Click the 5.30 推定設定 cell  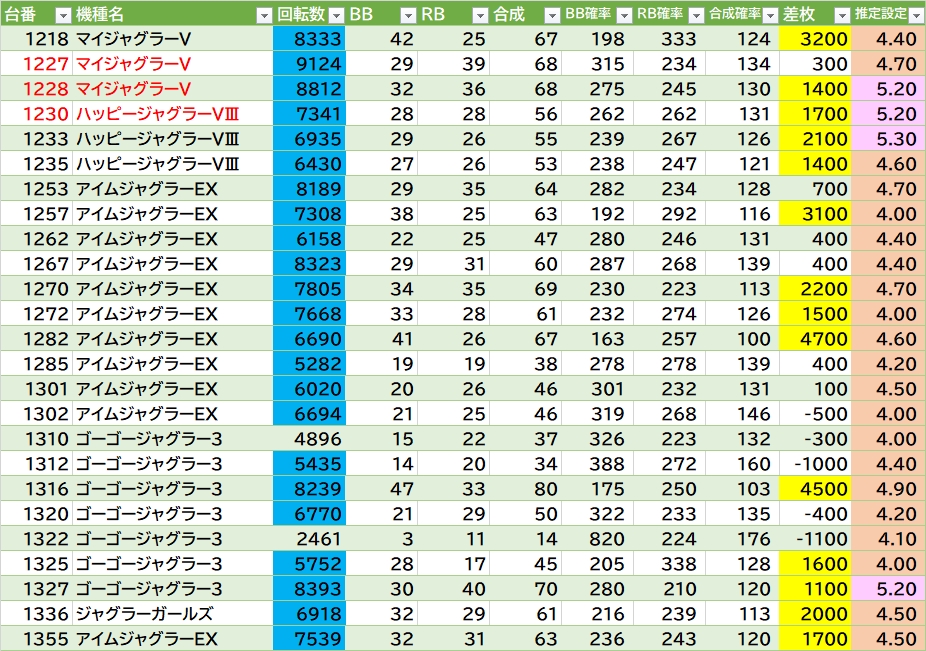pos(889,139)
